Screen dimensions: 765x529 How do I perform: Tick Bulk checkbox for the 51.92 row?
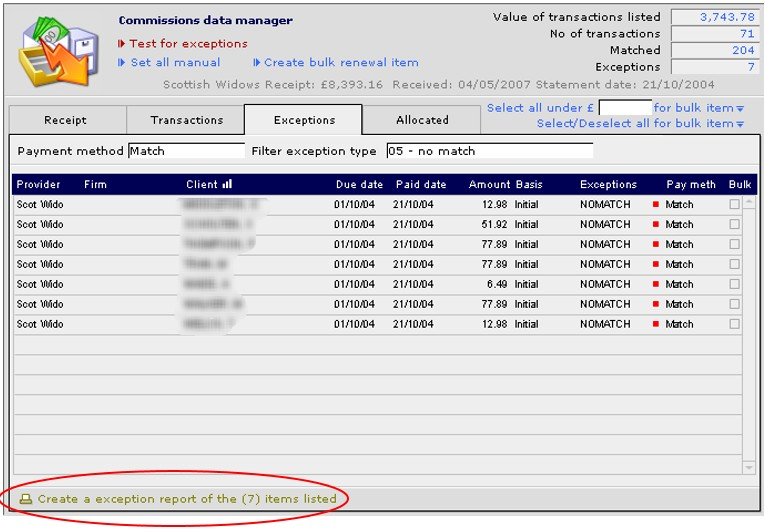coord(734,224)
